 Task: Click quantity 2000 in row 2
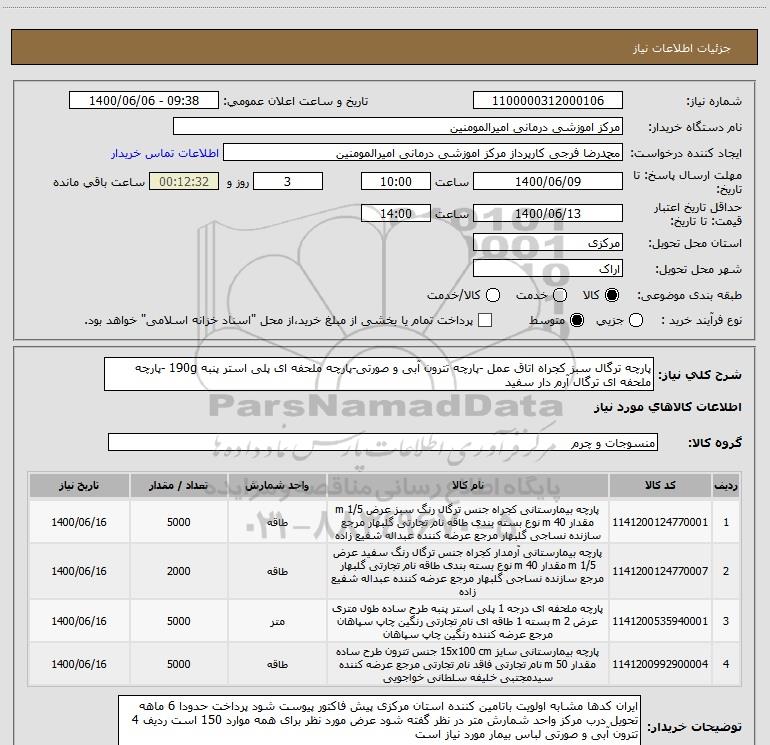[179, 571]
